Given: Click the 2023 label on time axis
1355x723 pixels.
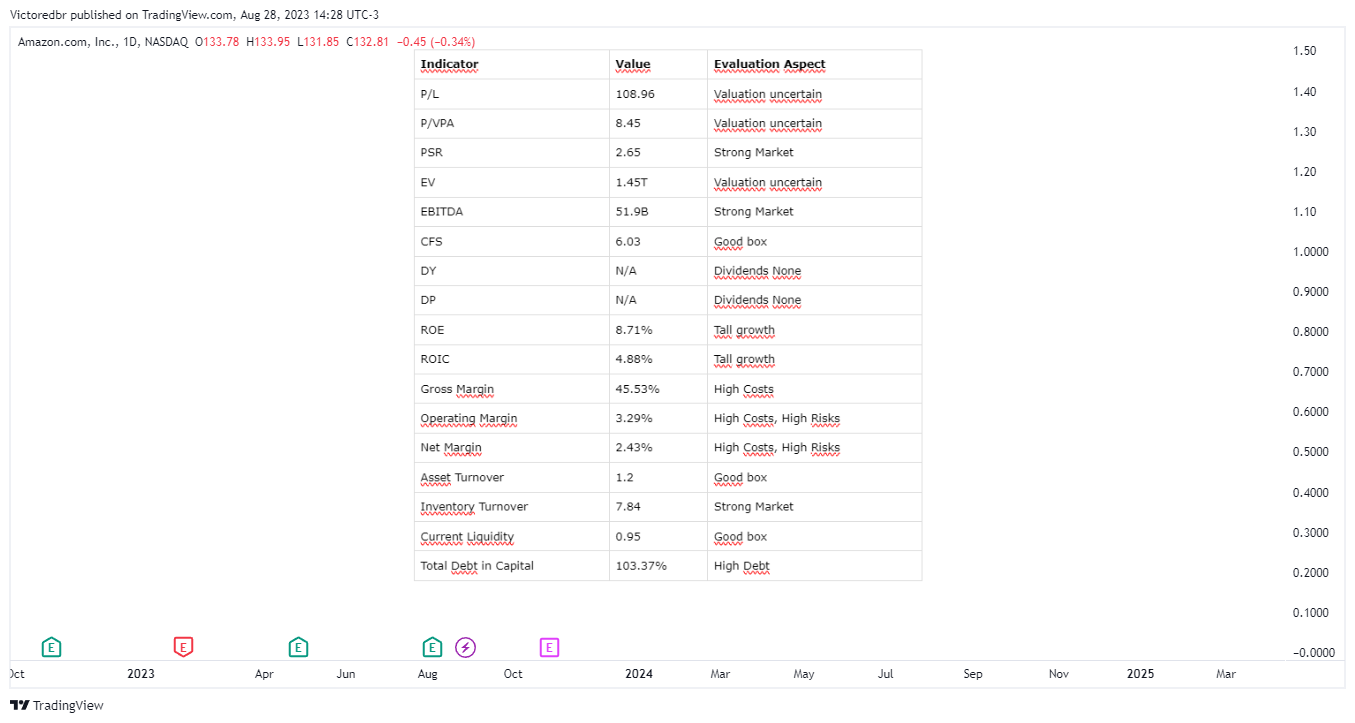Looking at the screenshot, I should pos(141,674).
